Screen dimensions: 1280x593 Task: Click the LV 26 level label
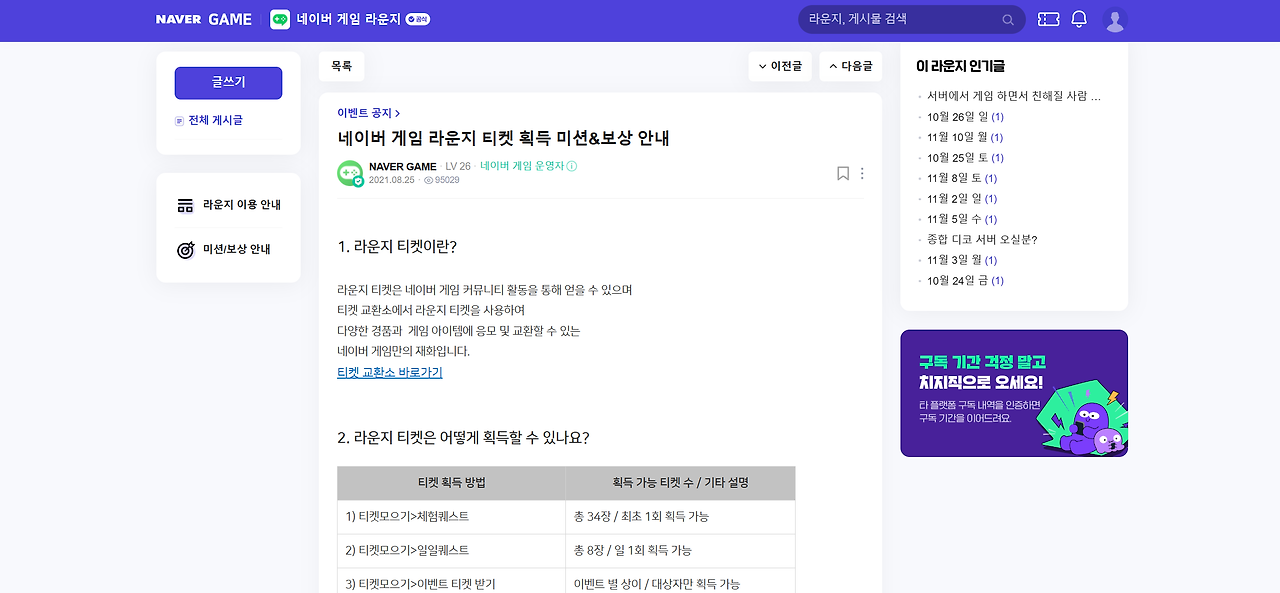point(458,166)
